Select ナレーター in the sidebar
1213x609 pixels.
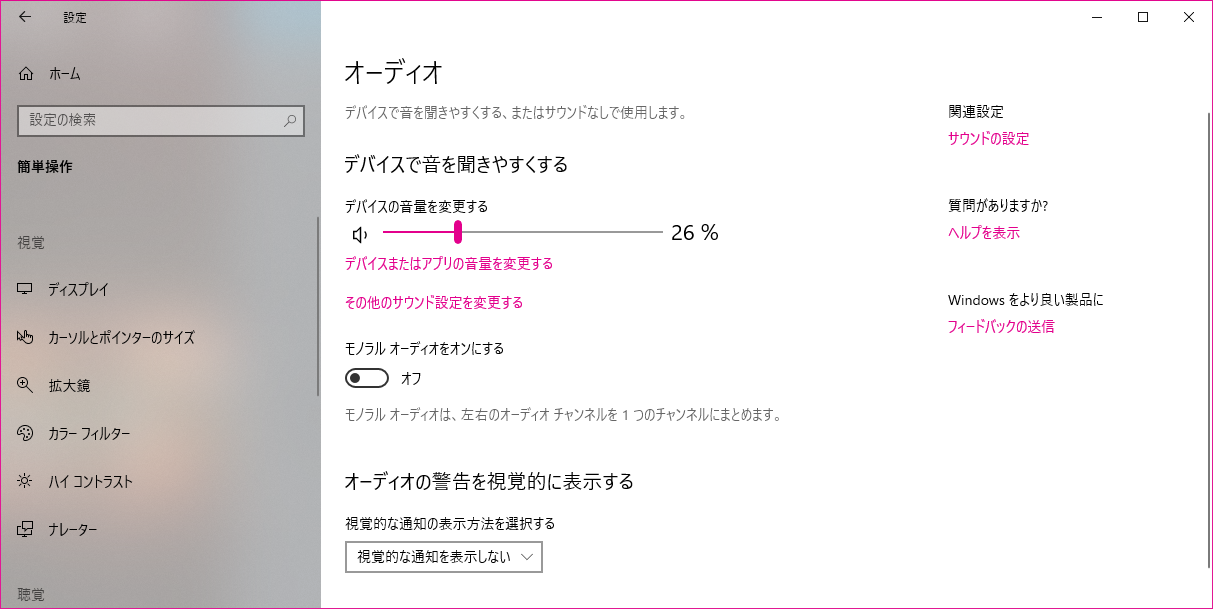pyautogui.click(x=73, y=530)
